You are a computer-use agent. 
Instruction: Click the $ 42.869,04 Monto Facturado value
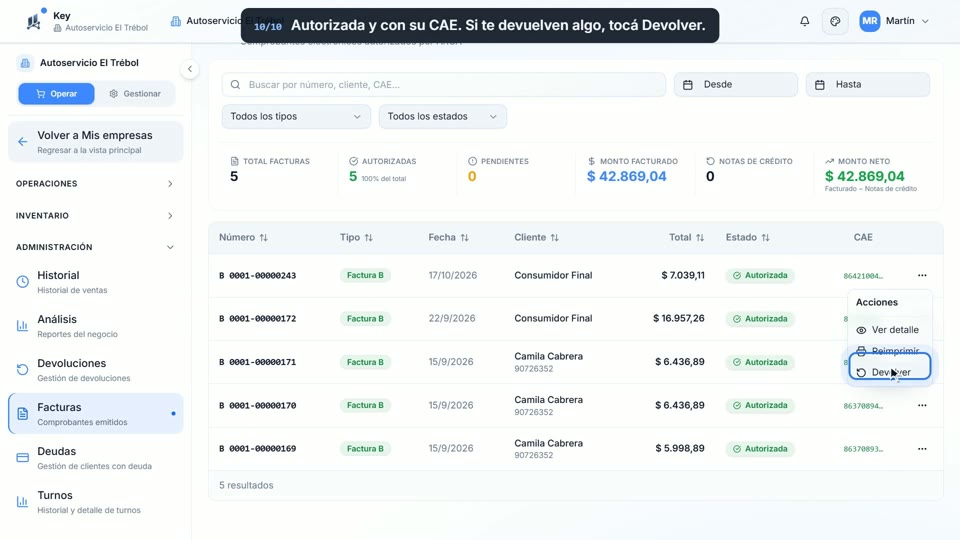click(x=626, y=176)
